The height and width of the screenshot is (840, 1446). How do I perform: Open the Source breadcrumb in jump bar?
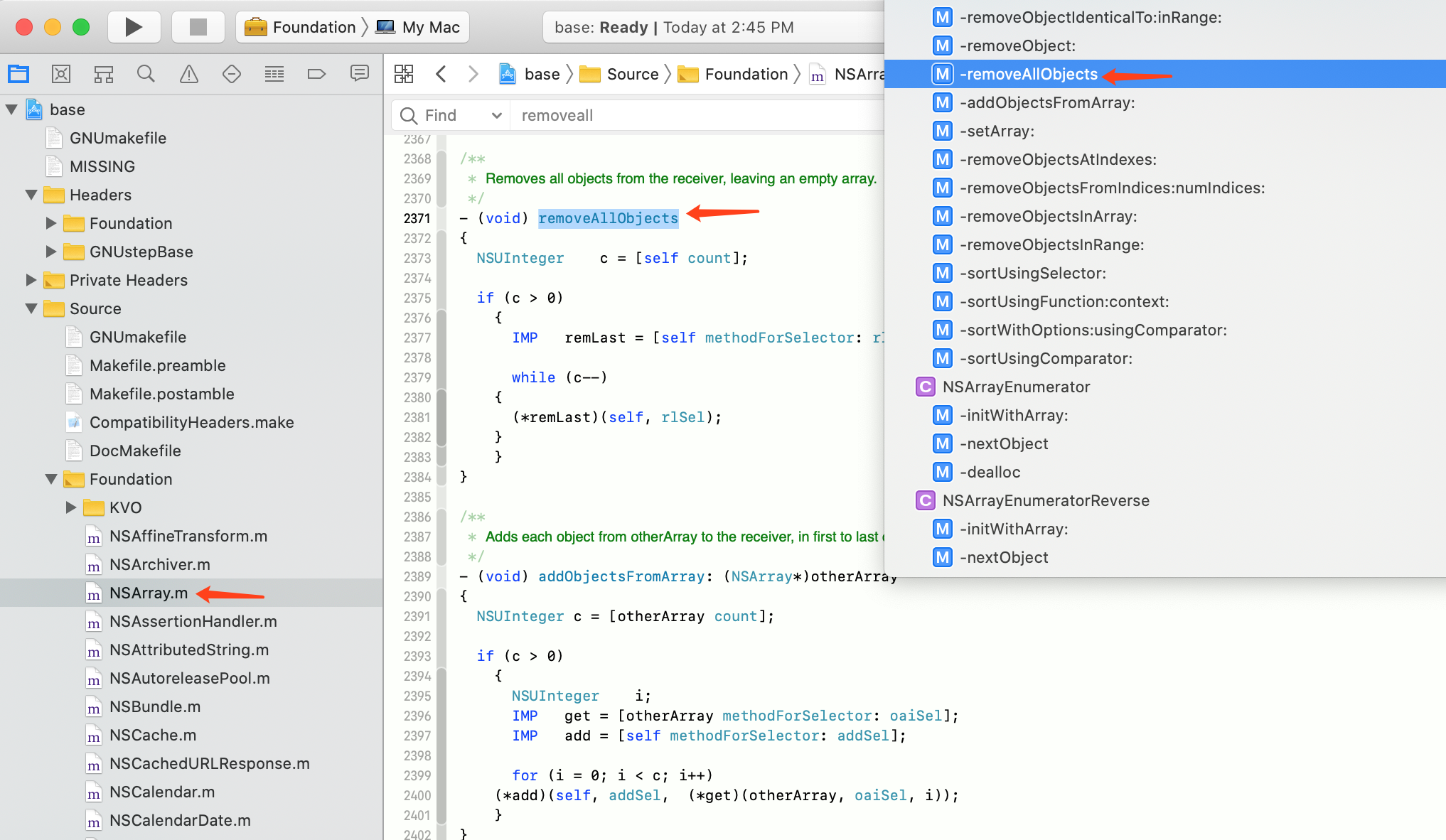tap(619, 74)
